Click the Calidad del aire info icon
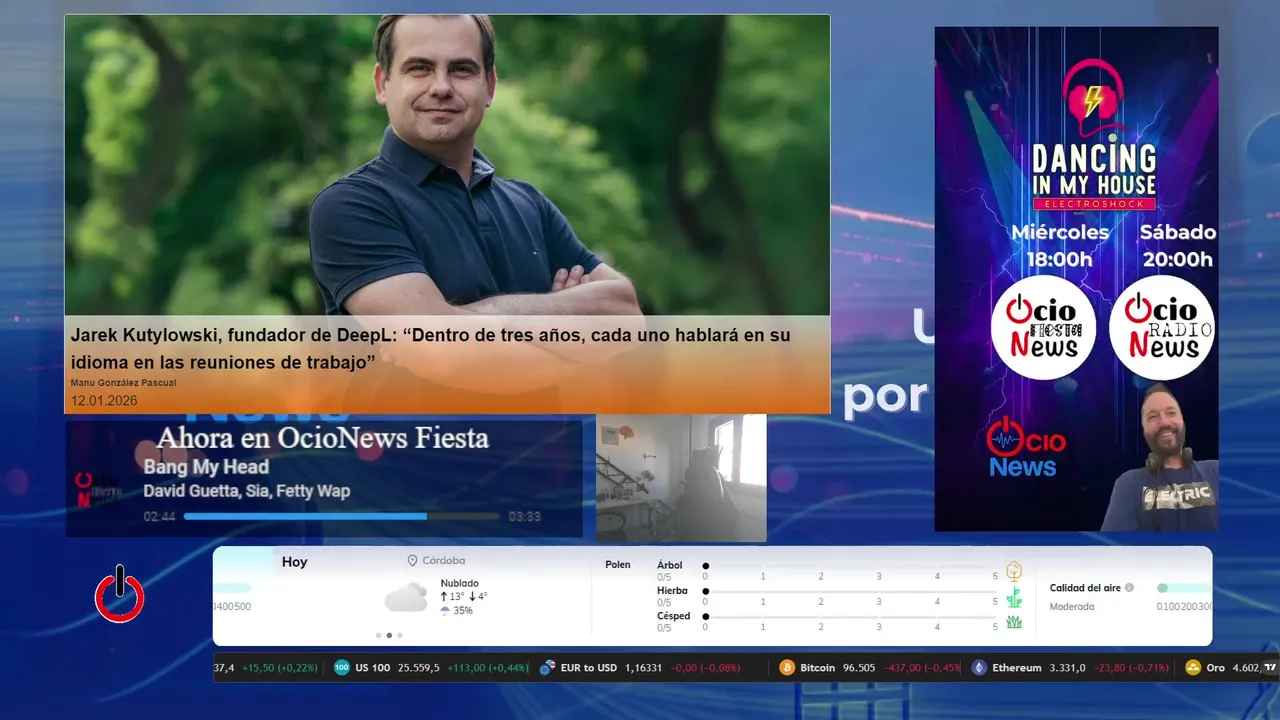The width and height of the screenshot is (1280, 720). pyautogui.click(x=1129, y=588)
